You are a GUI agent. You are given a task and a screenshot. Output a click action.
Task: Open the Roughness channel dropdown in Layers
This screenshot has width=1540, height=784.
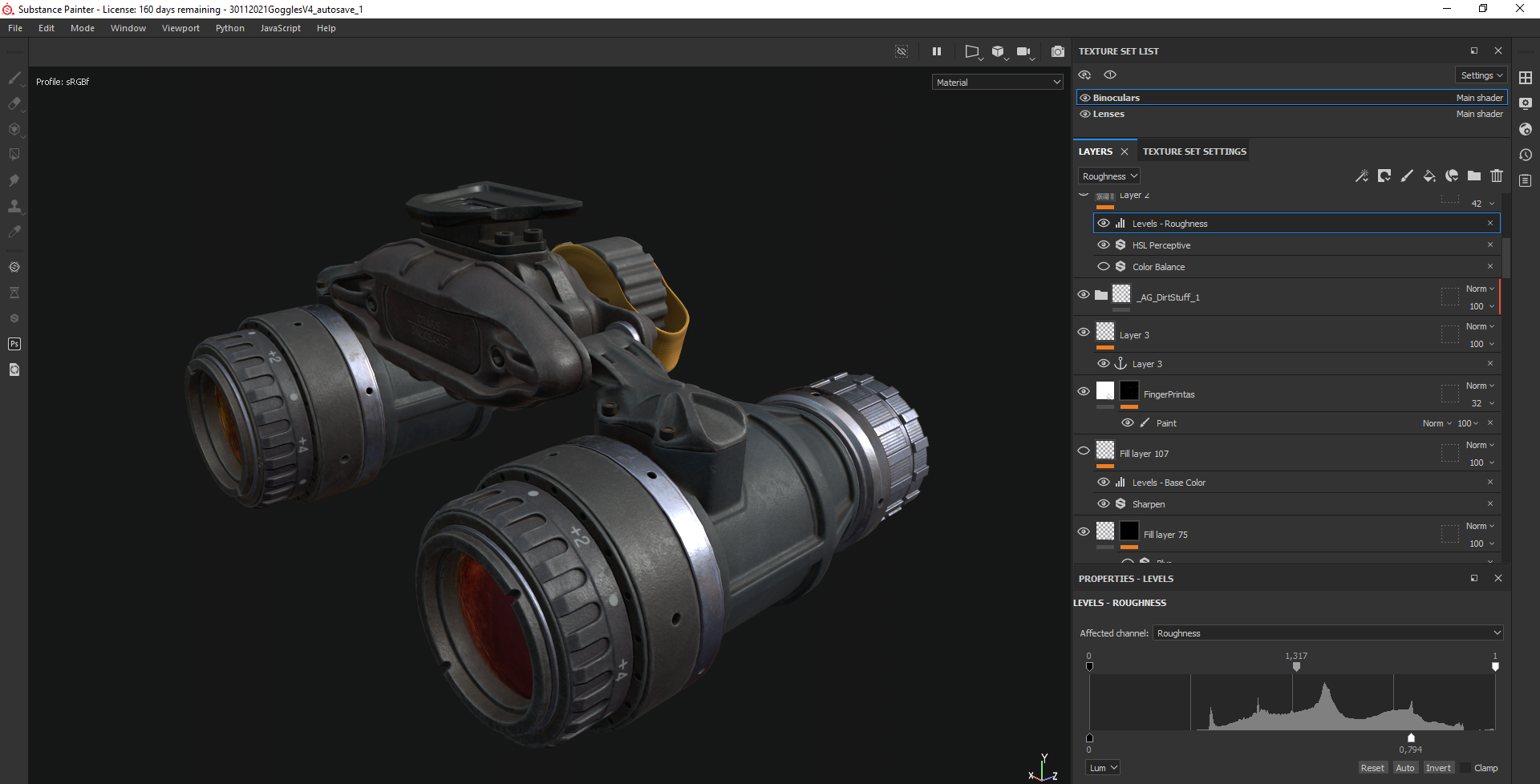(x=1109, y=176)
